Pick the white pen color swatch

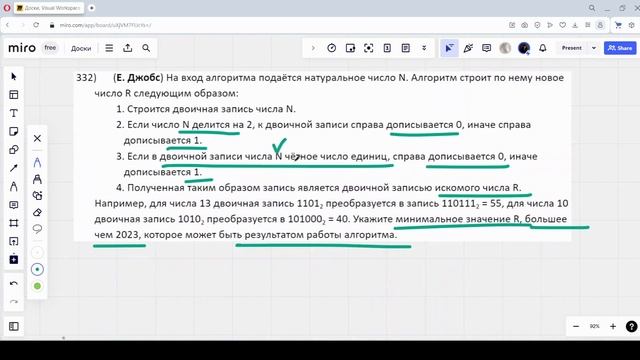click(37, 253)
